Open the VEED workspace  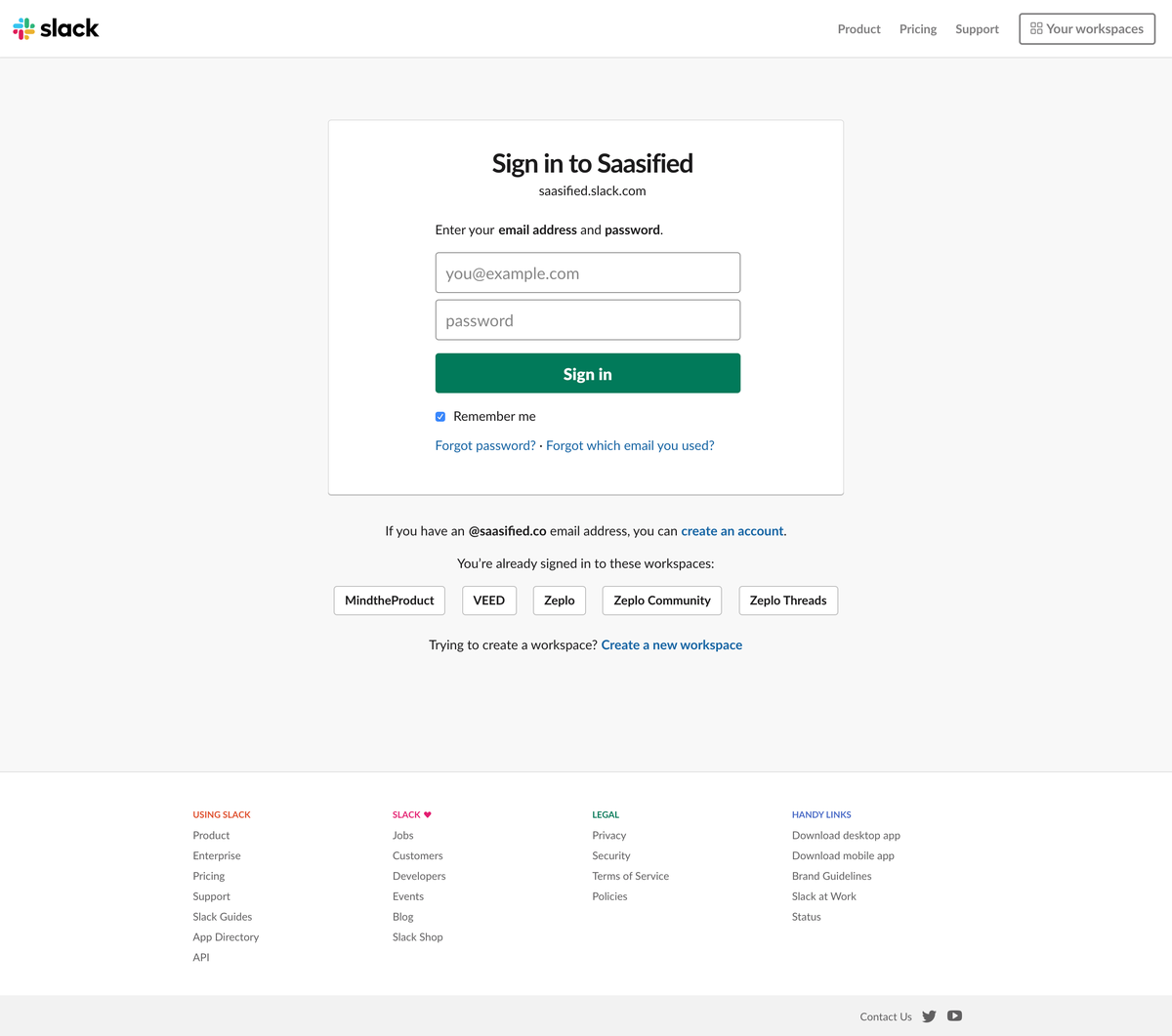(x=489, y=601)
